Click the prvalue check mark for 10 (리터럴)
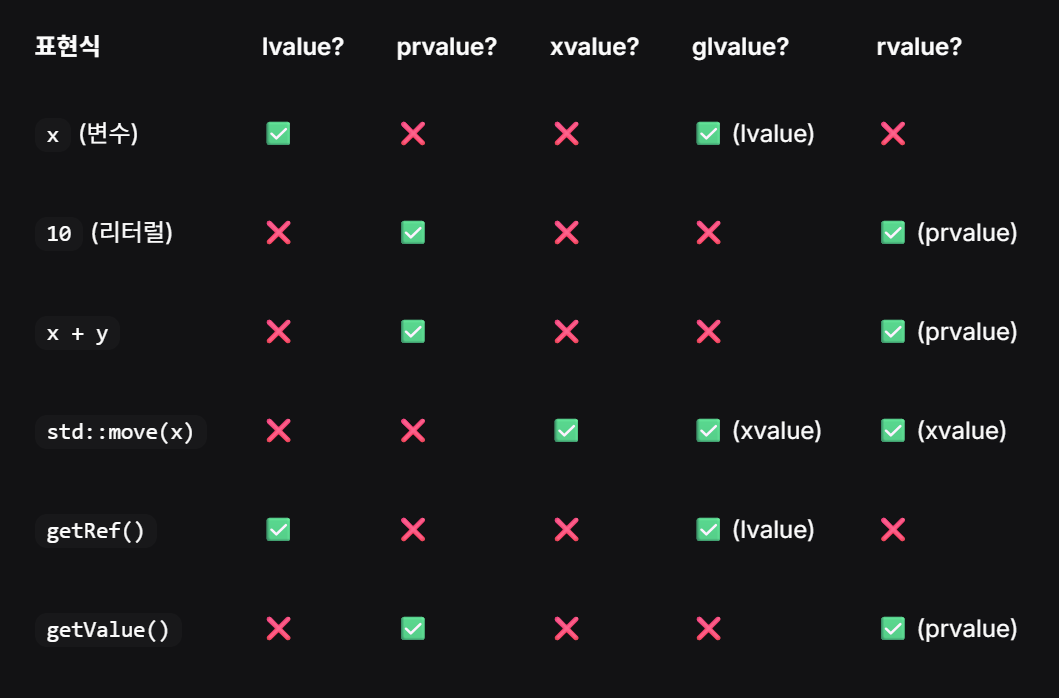 click(413, 233)
